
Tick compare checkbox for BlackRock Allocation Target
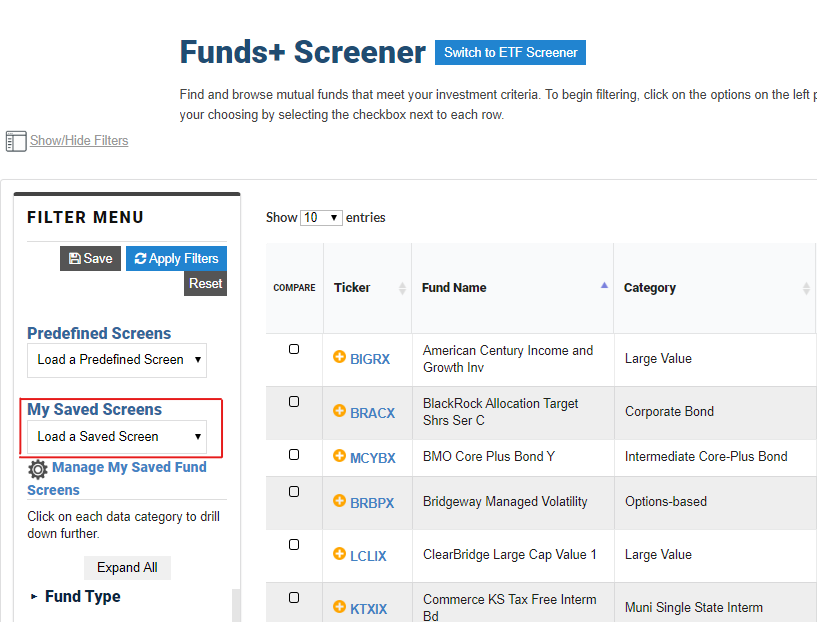294,402
